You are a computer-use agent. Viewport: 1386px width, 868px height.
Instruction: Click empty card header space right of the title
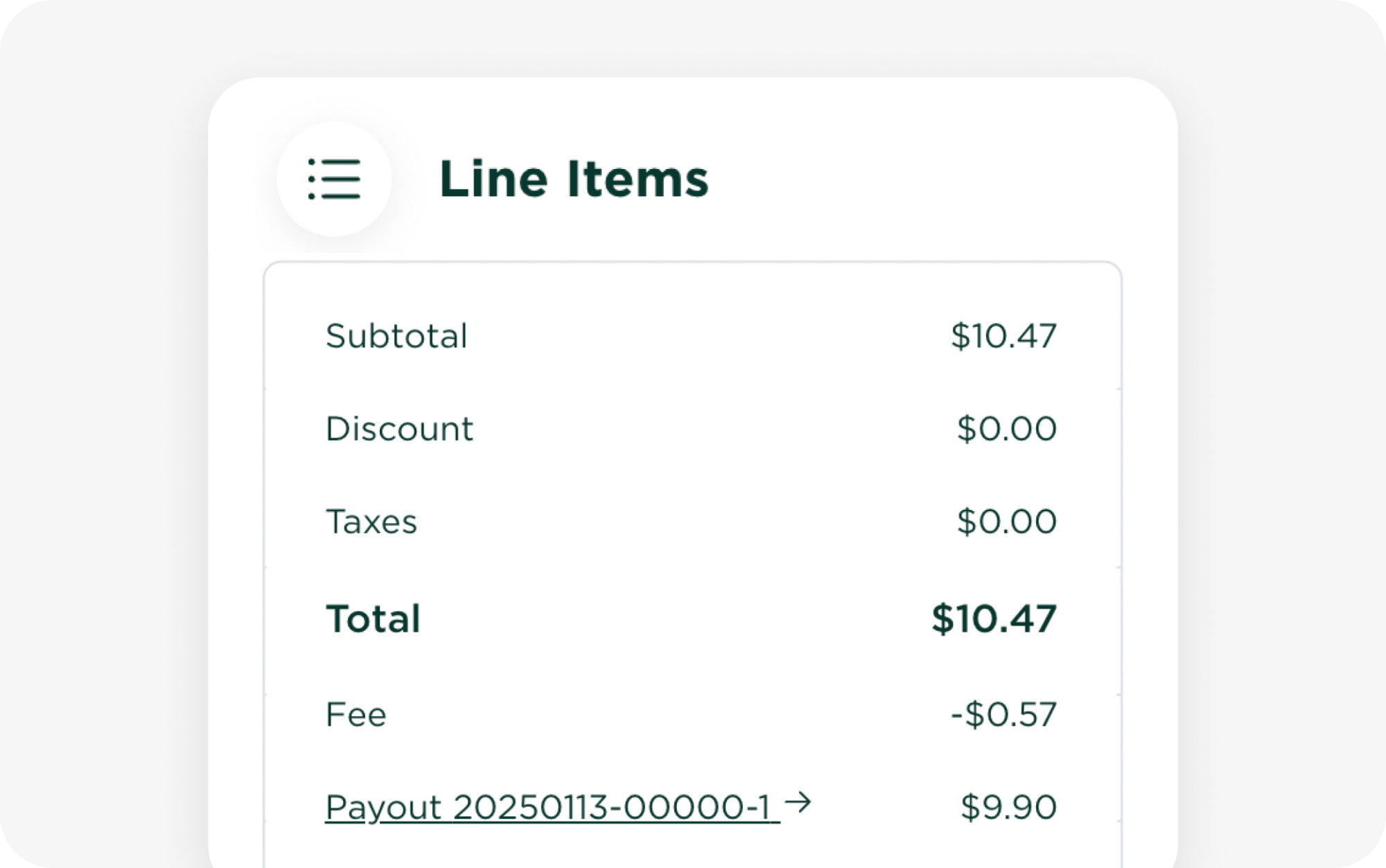pyautogui.click(x=936, y=179)
